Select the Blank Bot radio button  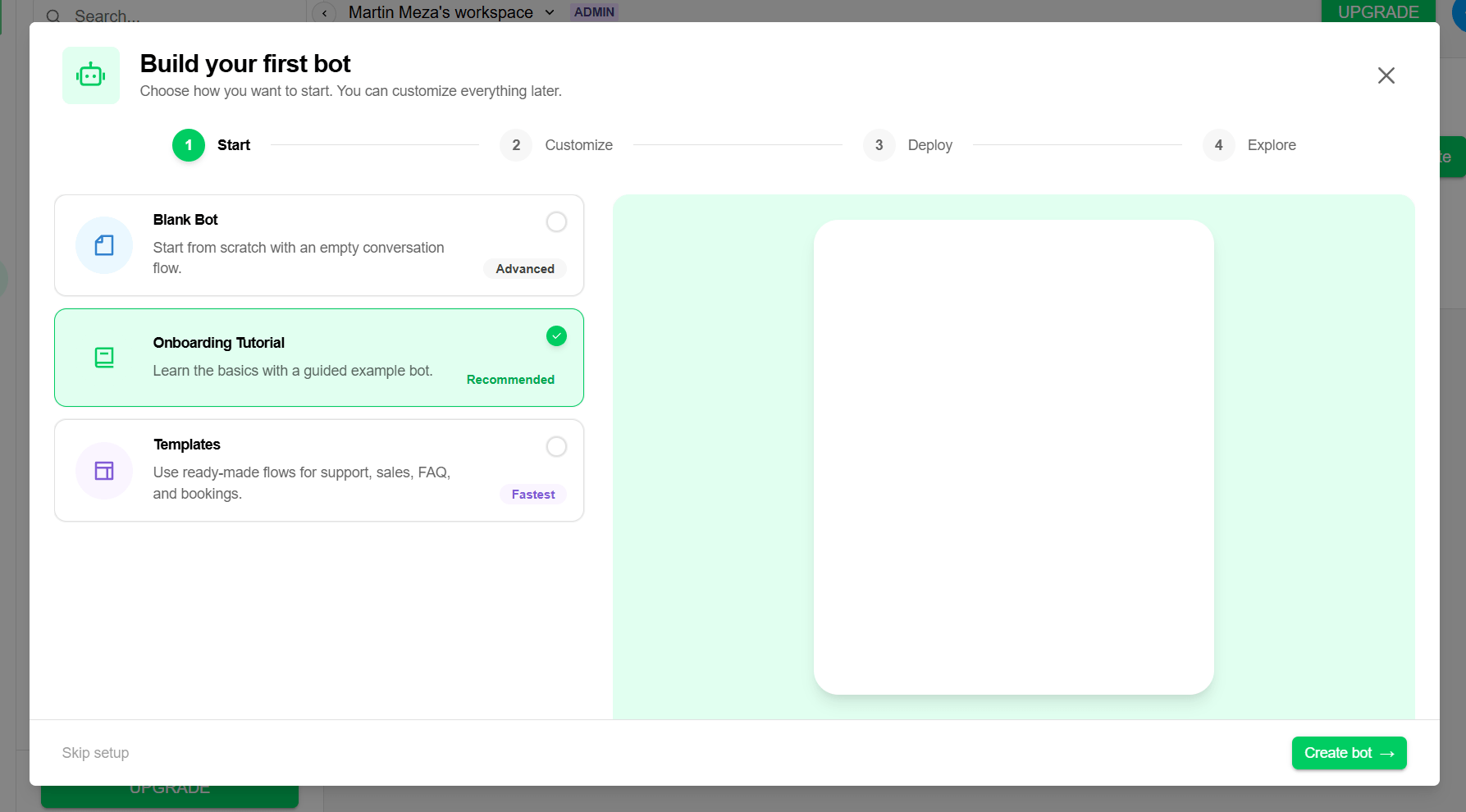pyautogui.click(x=556, y=221)
